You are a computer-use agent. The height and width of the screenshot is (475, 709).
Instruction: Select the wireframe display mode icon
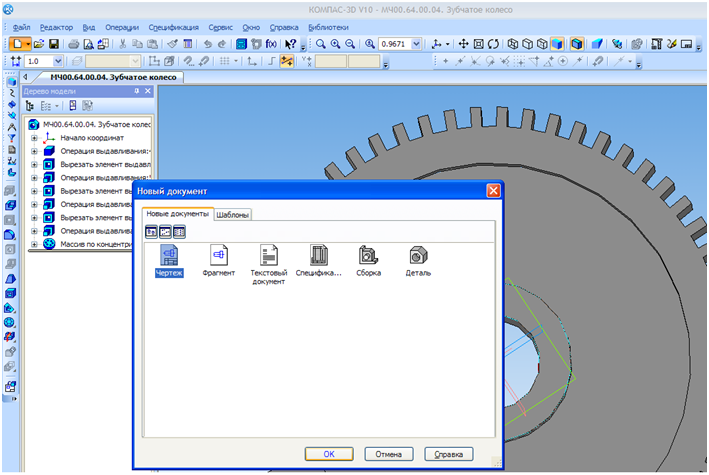point(513,44)
